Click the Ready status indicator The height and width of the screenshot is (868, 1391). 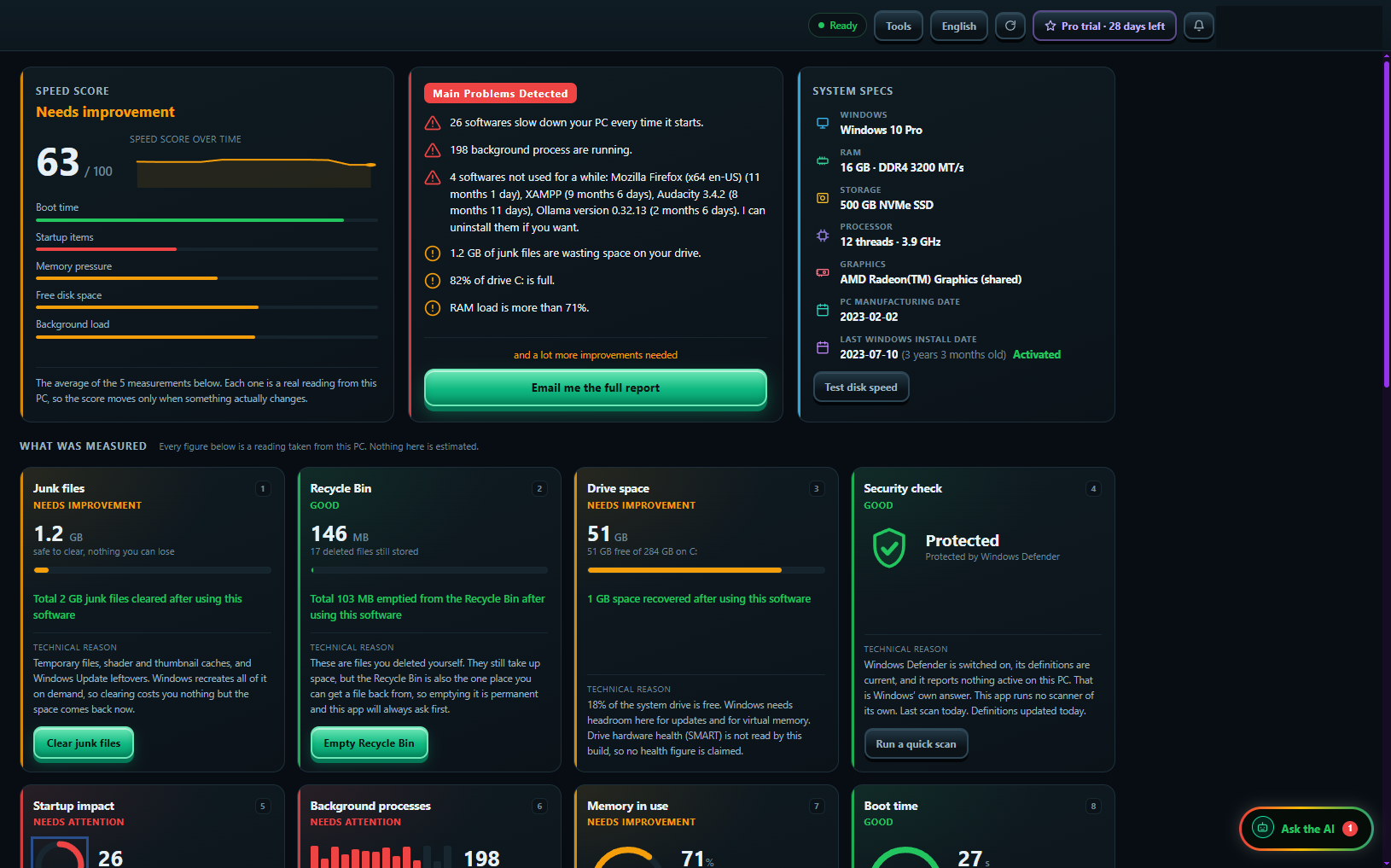[x=837, y=26]
